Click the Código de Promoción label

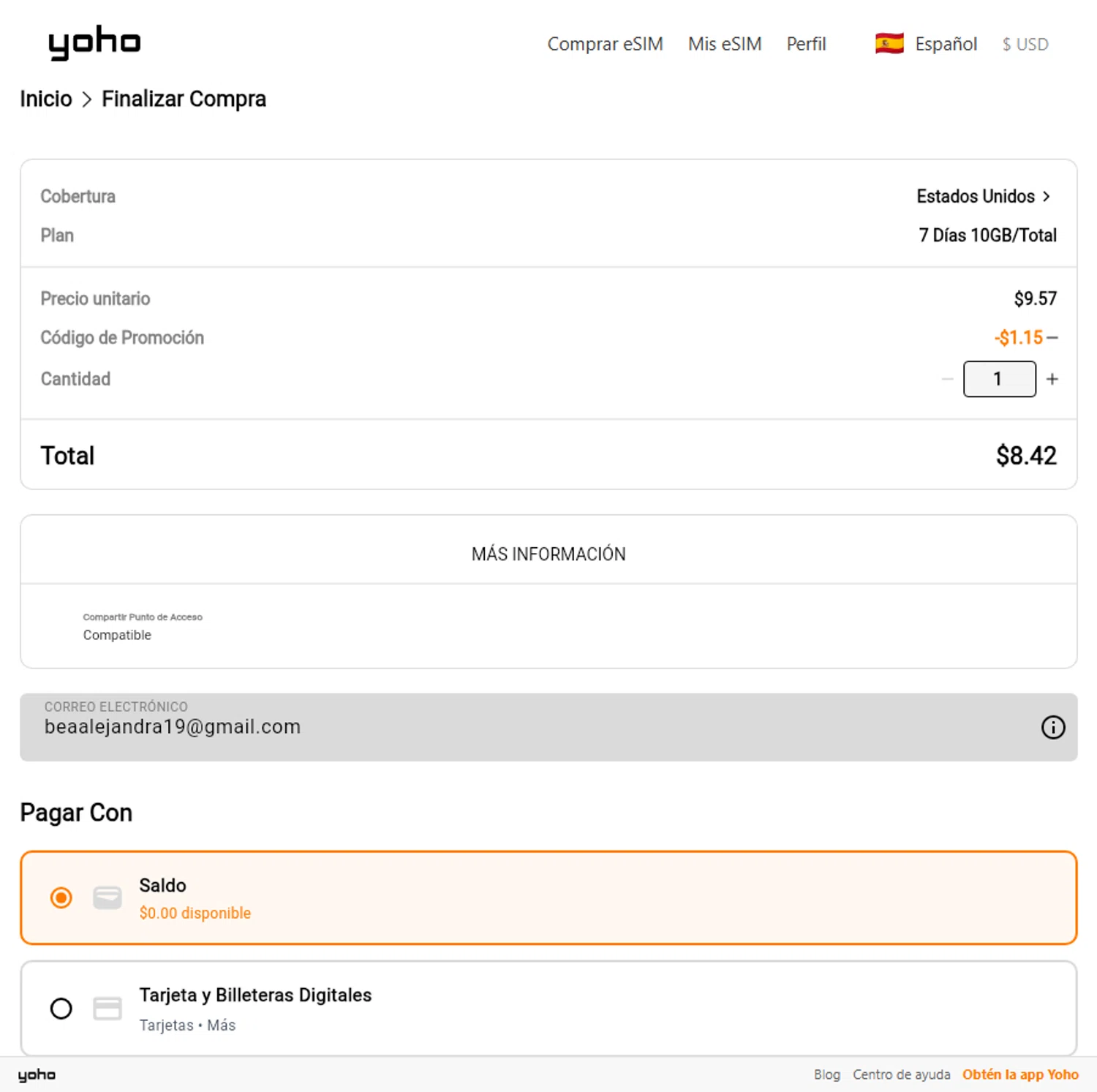point(122,337)
